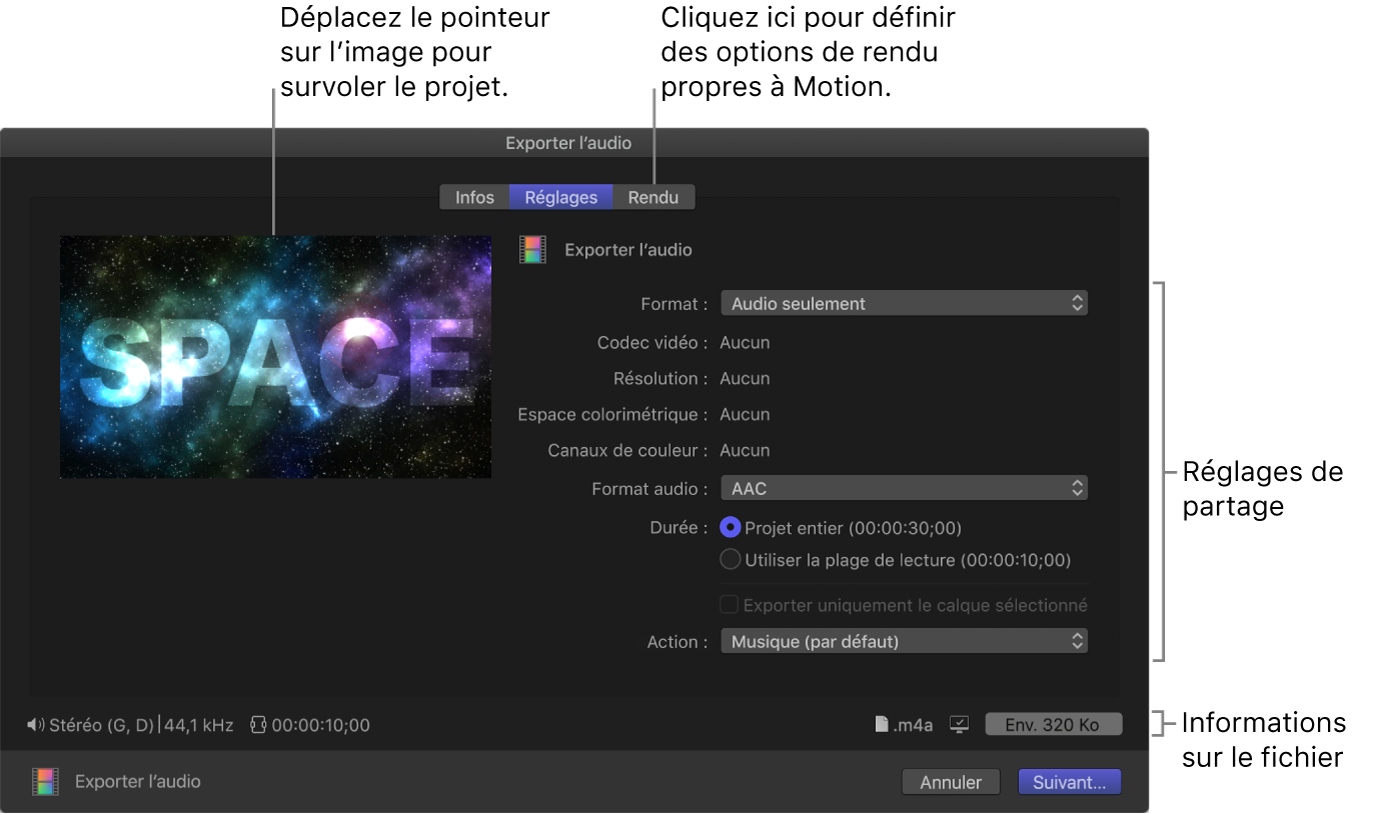This screenshot has height=814, width=1373.
Task: Open the Rendu tab
Action: 652,196
